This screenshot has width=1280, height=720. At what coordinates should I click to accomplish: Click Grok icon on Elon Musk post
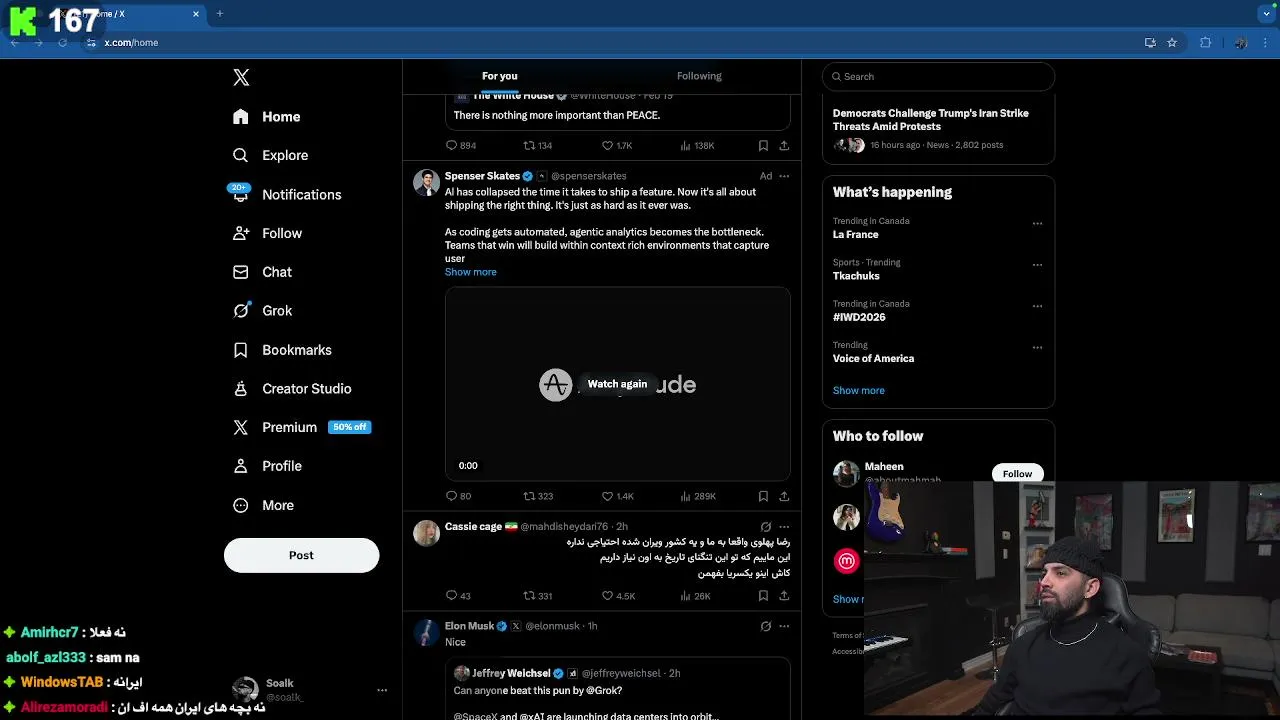tap(765, 626)
